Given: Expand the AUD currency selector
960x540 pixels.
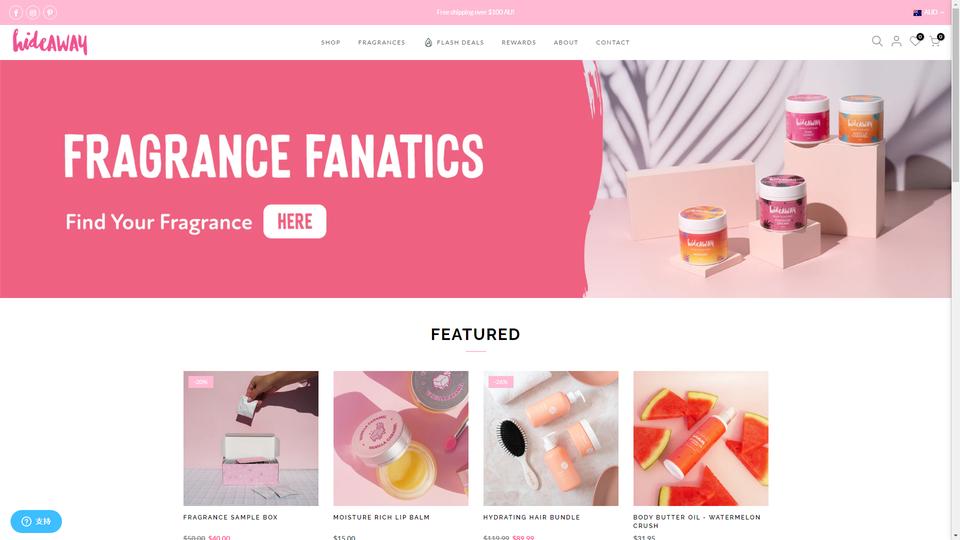Looking at the screenshot, I should point(928,12).
